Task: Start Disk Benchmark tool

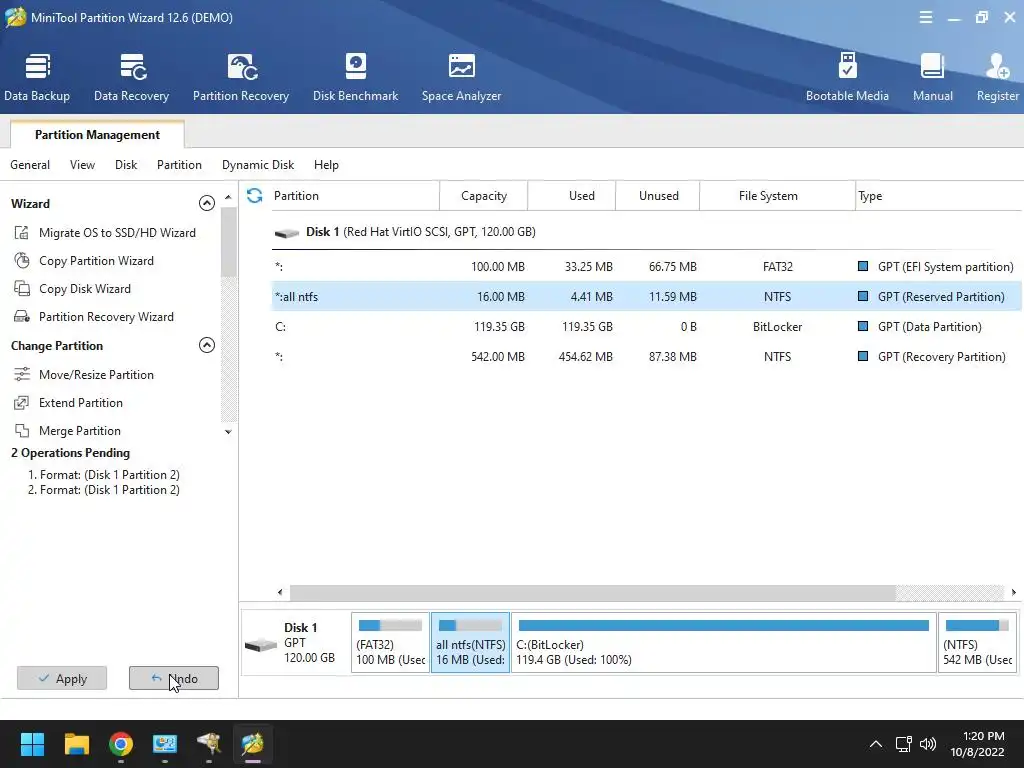Action: coord(355,78)
